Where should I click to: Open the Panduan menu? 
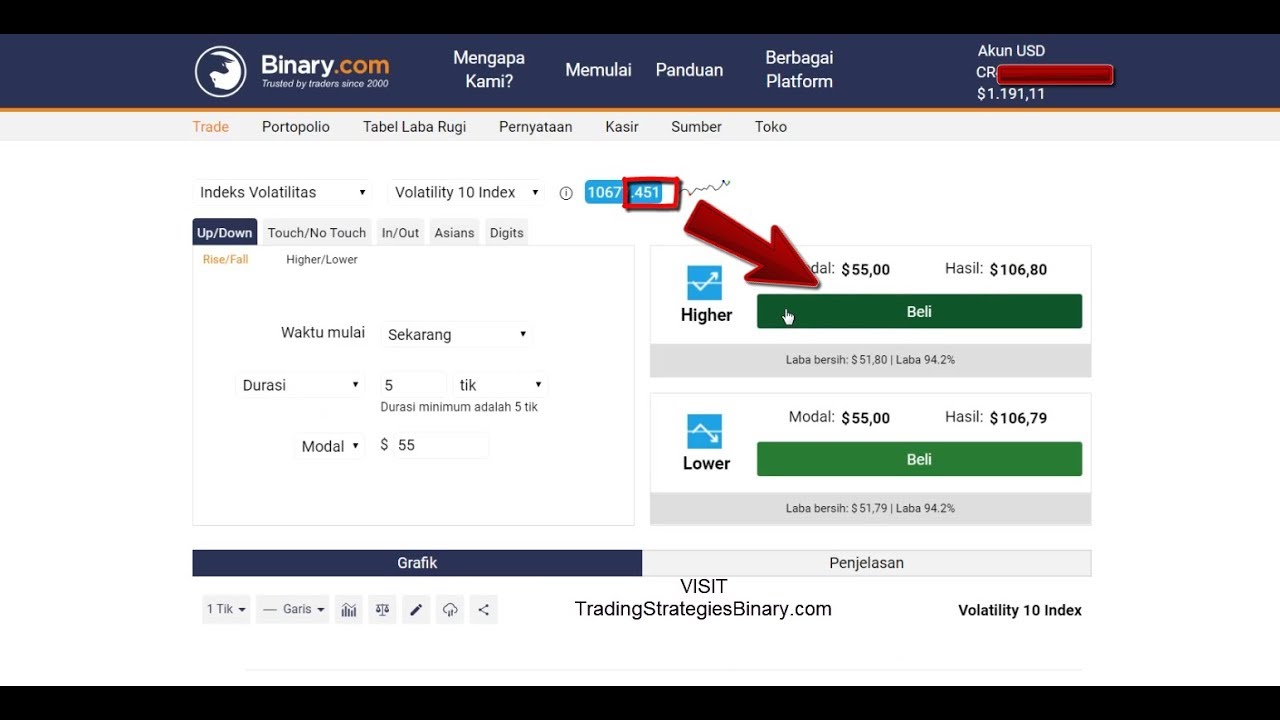pos(689,70)
